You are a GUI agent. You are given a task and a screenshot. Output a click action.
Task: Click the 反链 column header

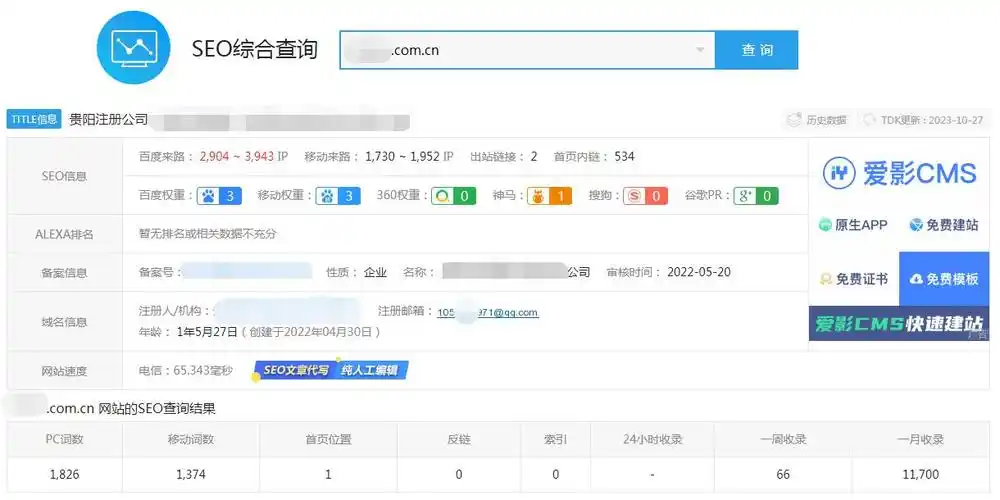click(x=459, y=439)
